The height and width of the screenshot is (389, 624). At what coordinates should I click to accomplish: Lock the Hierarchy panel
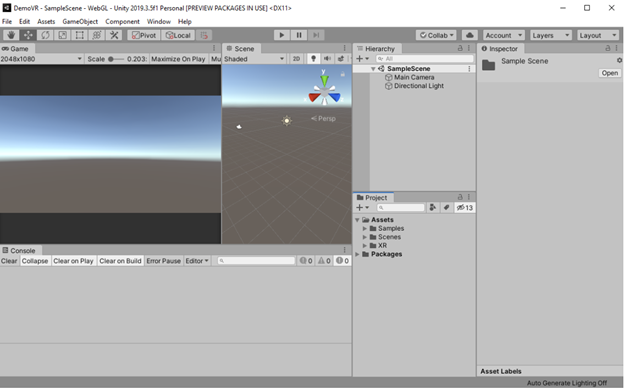[x=460, y=48]
